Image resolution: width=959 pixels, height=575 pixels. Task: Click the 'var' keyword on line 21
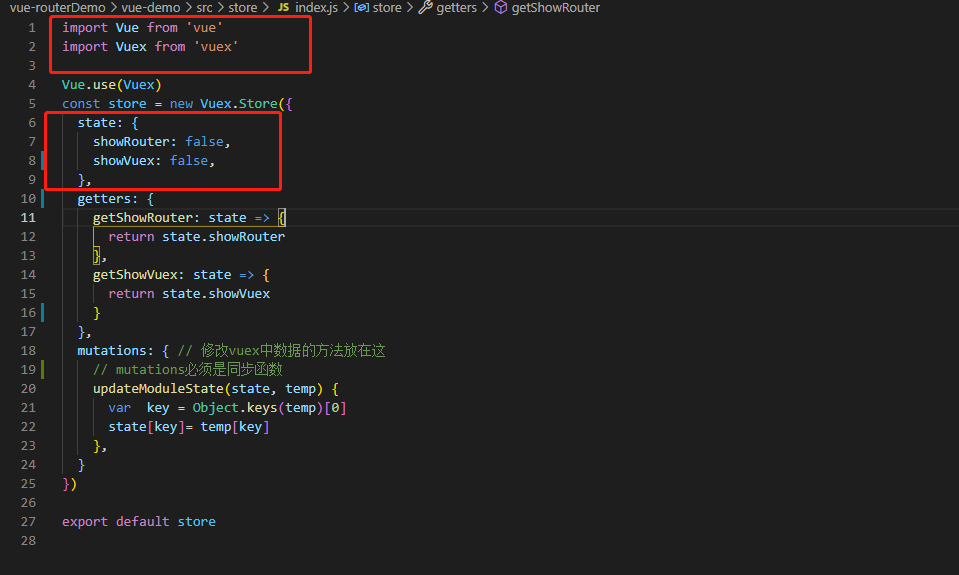tap(119, 407)
